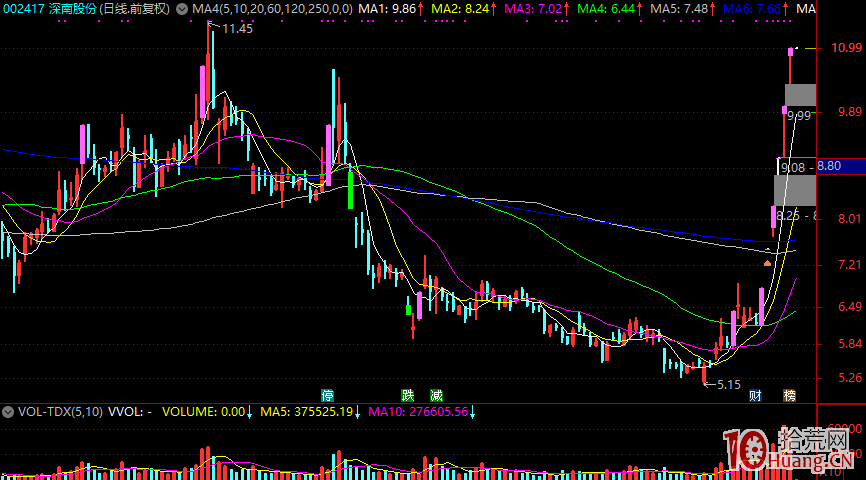Expand the MA4 indicator settings chevron
This screenshot has height=480, width=866.
click(x=182, y=9)
